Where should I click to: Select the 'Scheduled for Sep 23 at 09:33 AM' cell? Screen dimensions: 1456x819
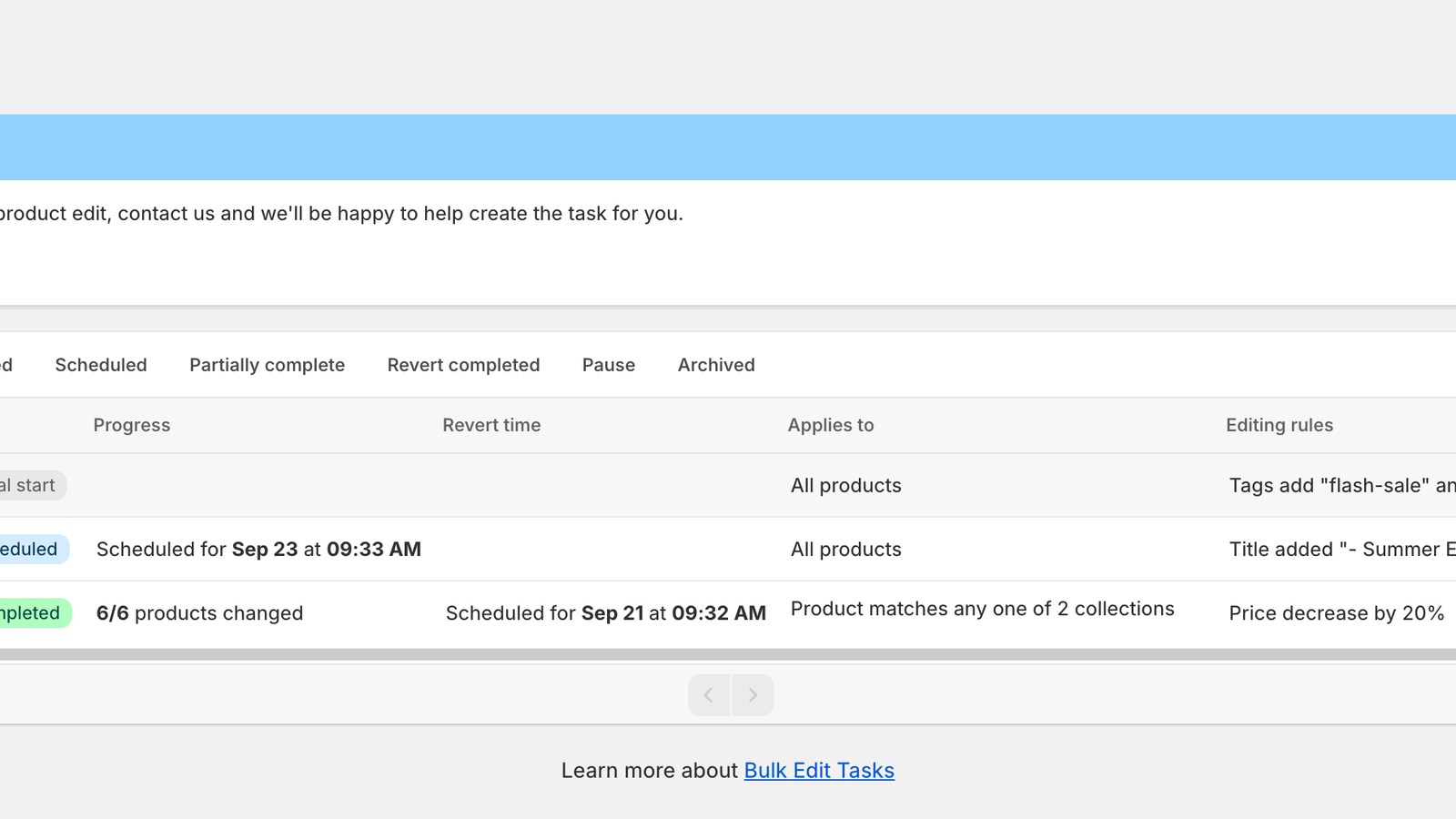[x=258, y=550]
